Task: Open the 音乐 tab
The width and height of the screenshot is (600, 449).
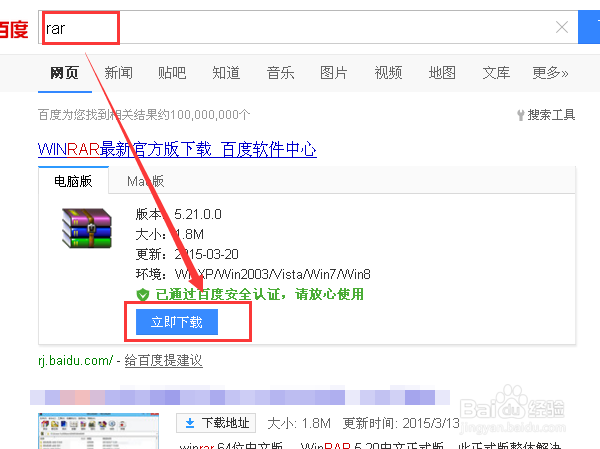Action: pyautogui.click(x=280, y=73)
